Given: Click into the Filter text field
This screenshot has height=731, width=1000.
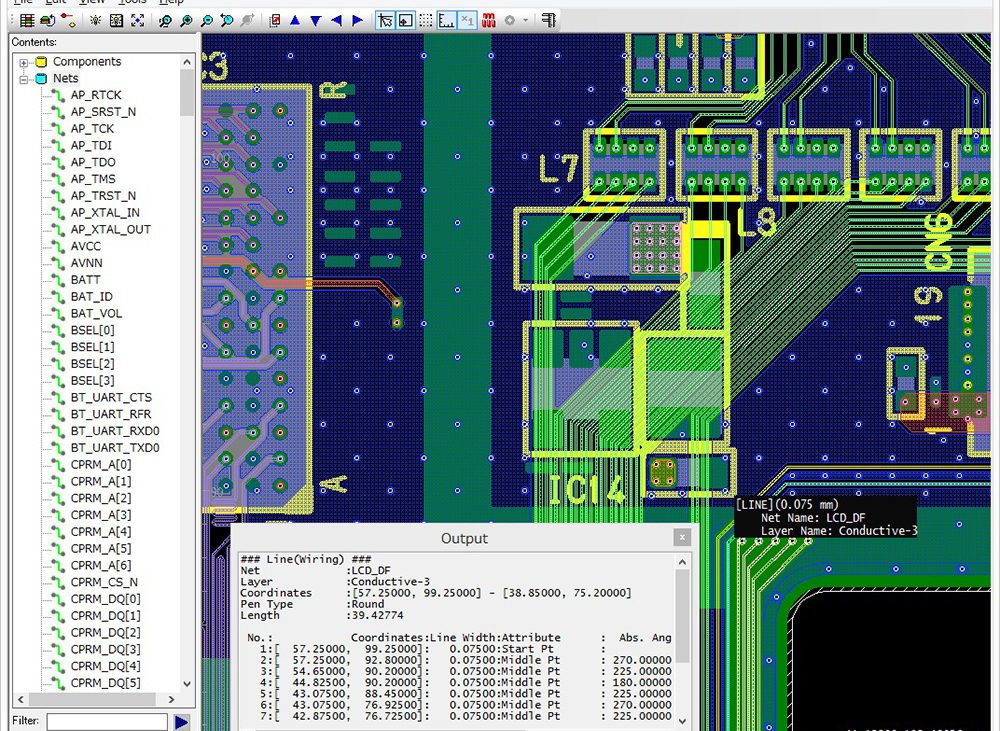Looking at the screenshot, I should [x=106, y=721].
